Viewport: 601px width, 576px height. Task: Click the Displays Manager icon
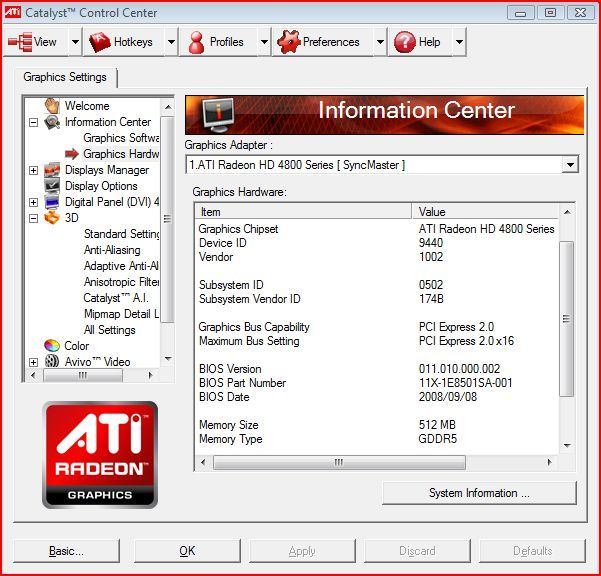[52, 170]
